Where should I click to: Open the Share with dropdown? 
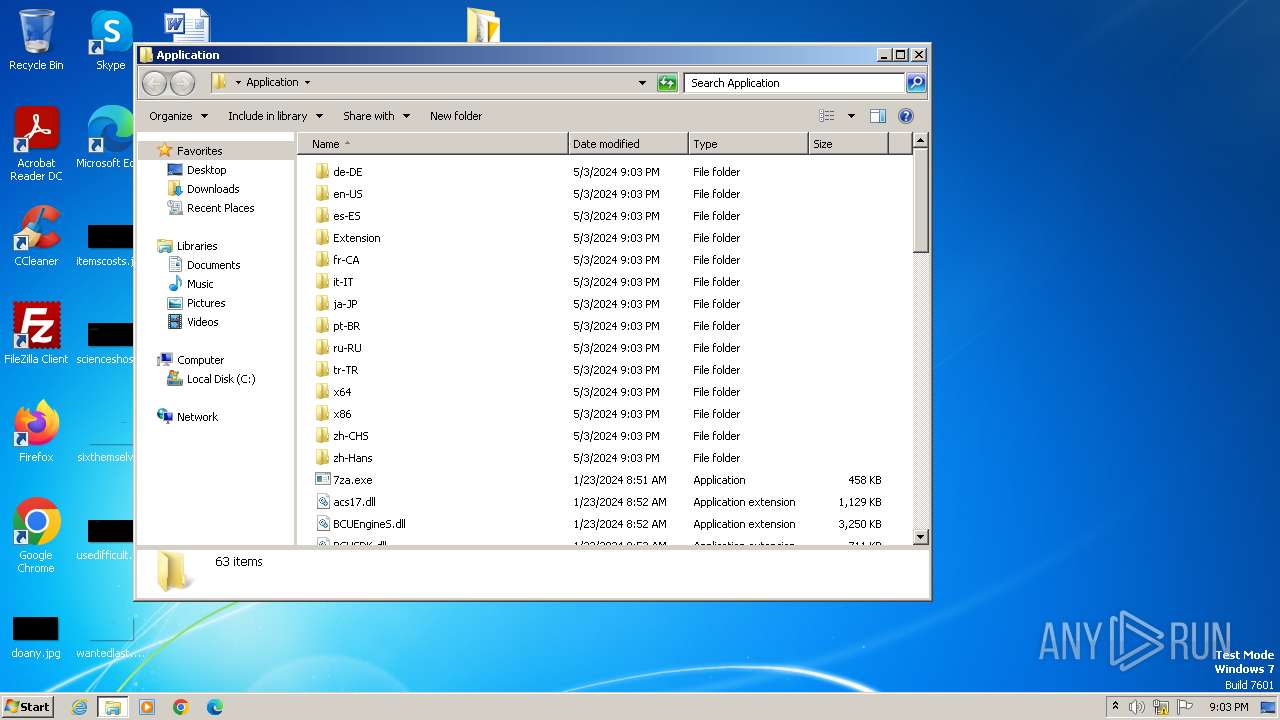click(x=376, y=116)
